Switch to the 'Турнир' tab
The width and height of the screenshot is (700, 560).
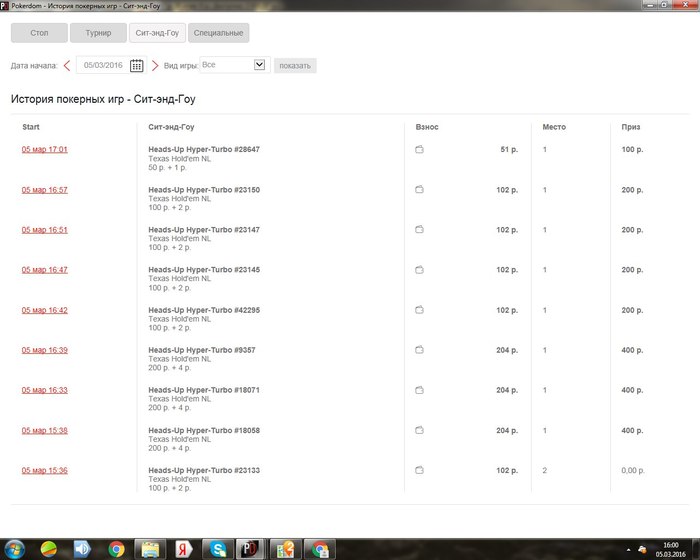pos(98,33)
